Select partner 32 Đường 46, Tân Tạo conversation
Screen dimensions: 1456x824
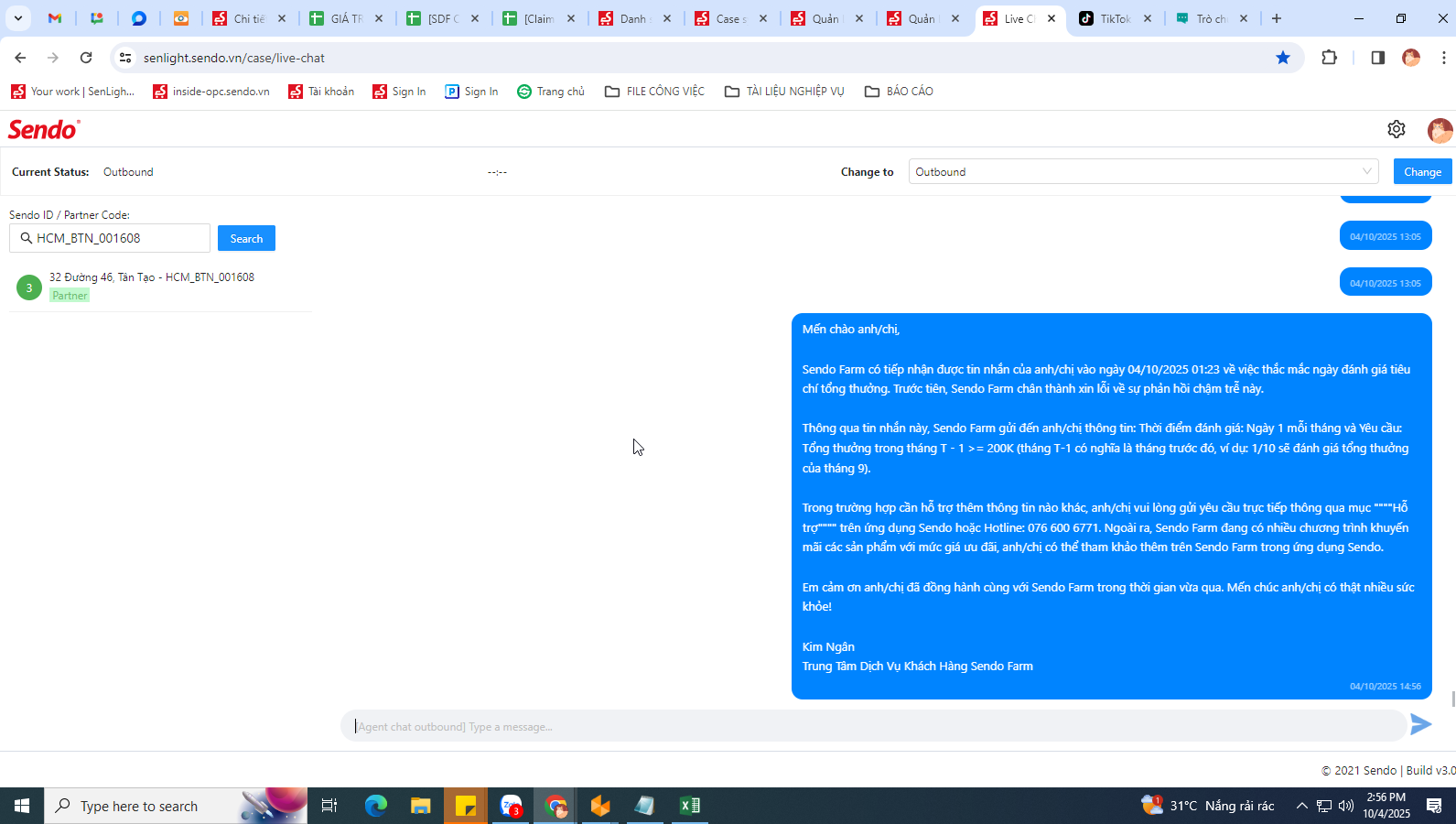click(160, 286)
